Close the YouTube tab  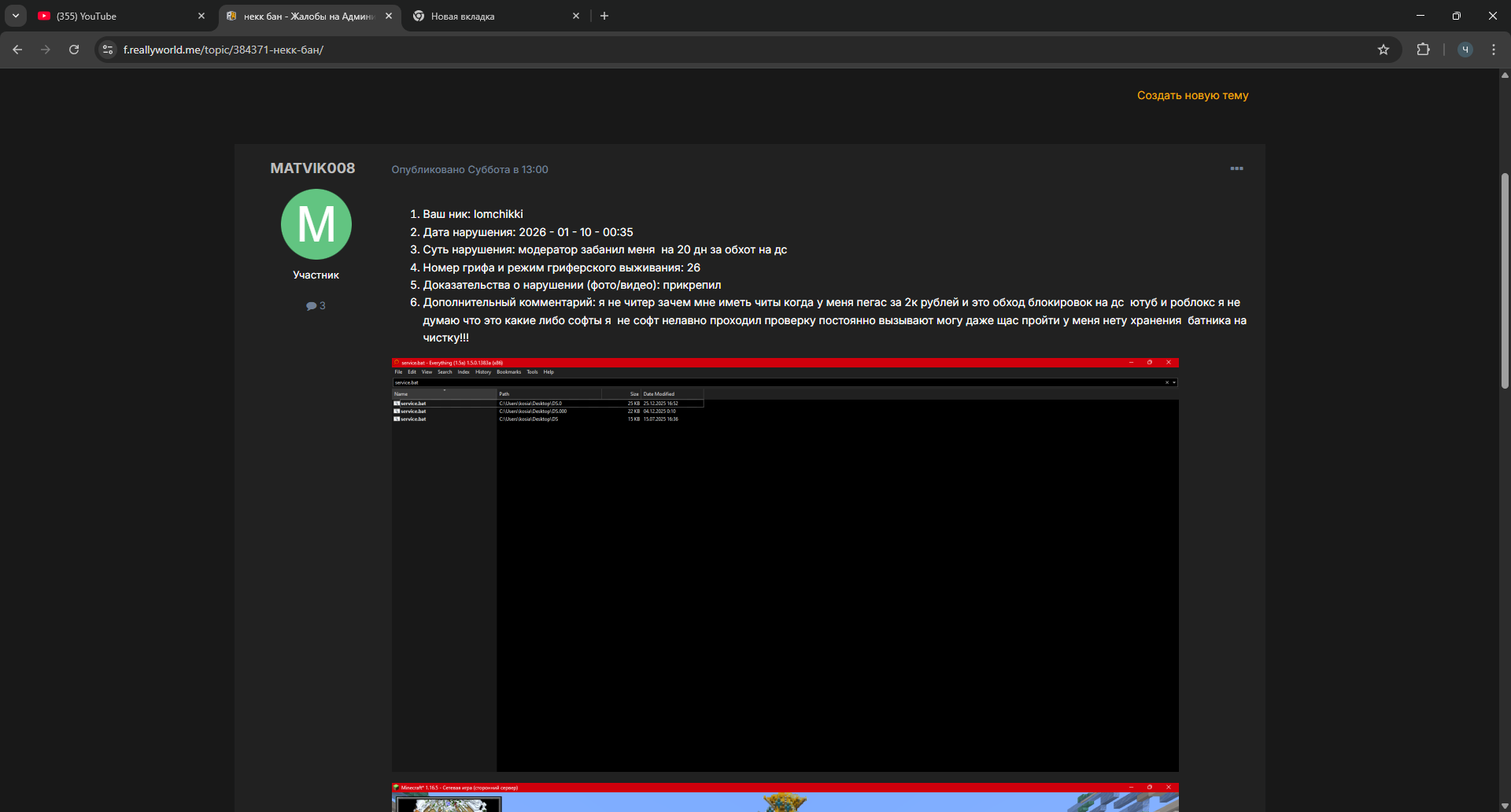201,16
